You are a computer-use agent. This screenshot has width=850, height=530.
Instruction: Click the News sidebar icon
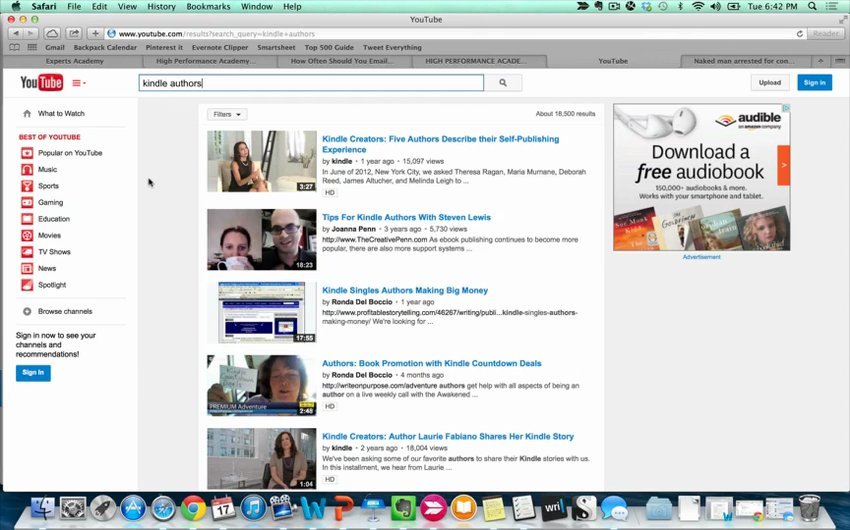(27, 268)
